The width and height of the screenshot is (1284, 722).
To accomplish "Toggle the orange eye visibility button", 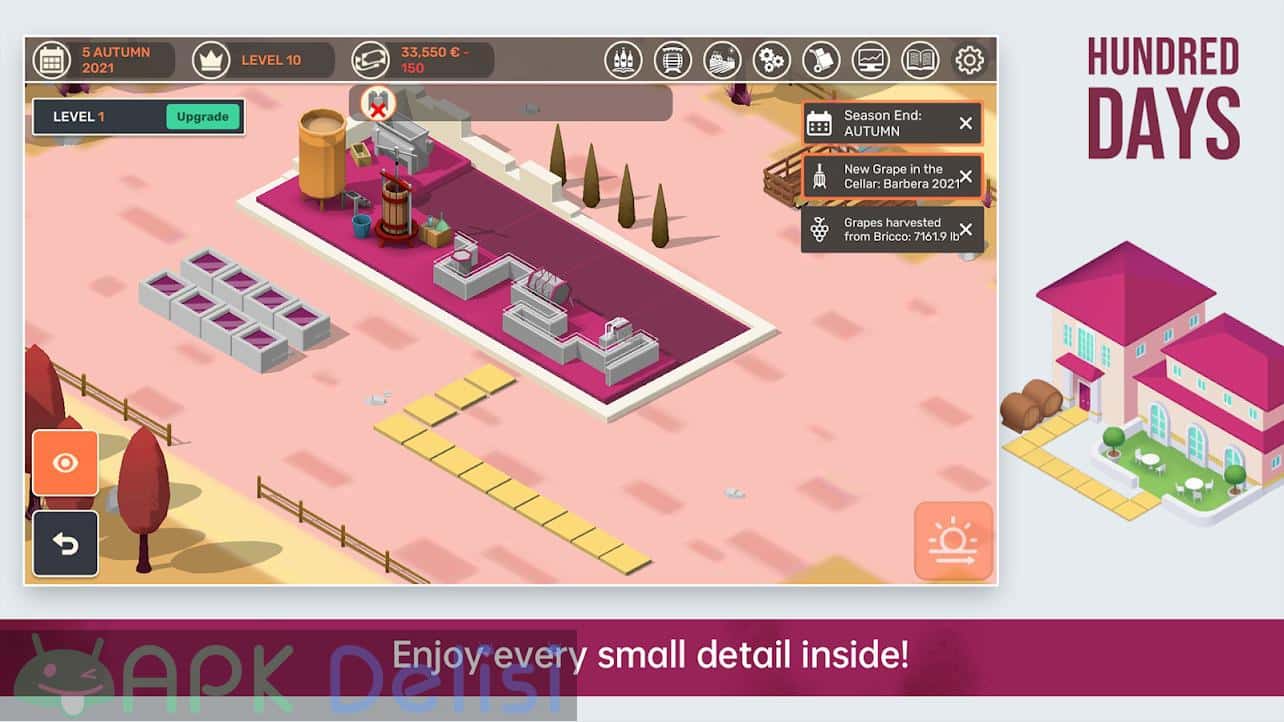I will 65,463.
